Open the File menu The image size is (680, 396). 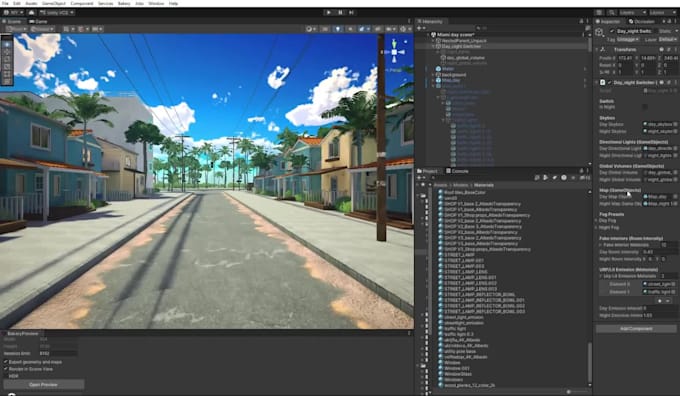[5, 3]
